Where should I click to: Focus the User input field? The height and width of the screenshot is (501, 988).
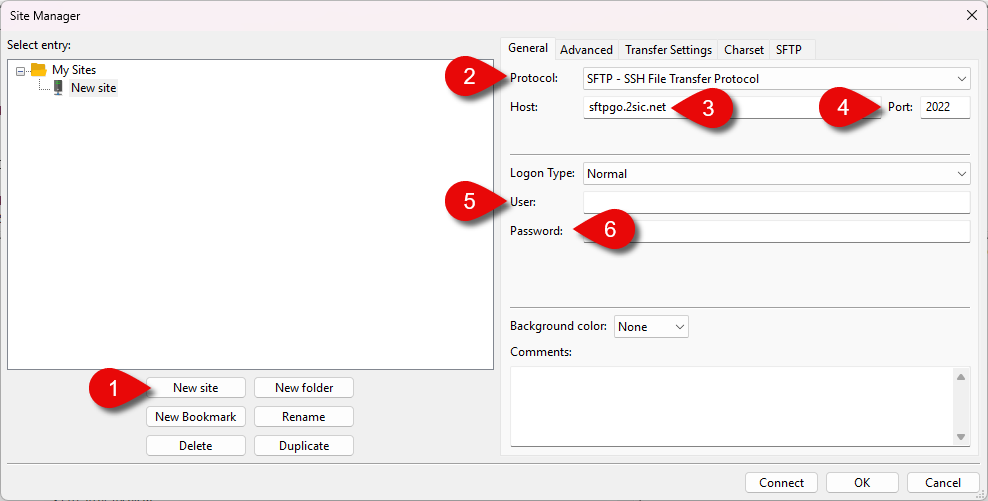tap(776, 202)
